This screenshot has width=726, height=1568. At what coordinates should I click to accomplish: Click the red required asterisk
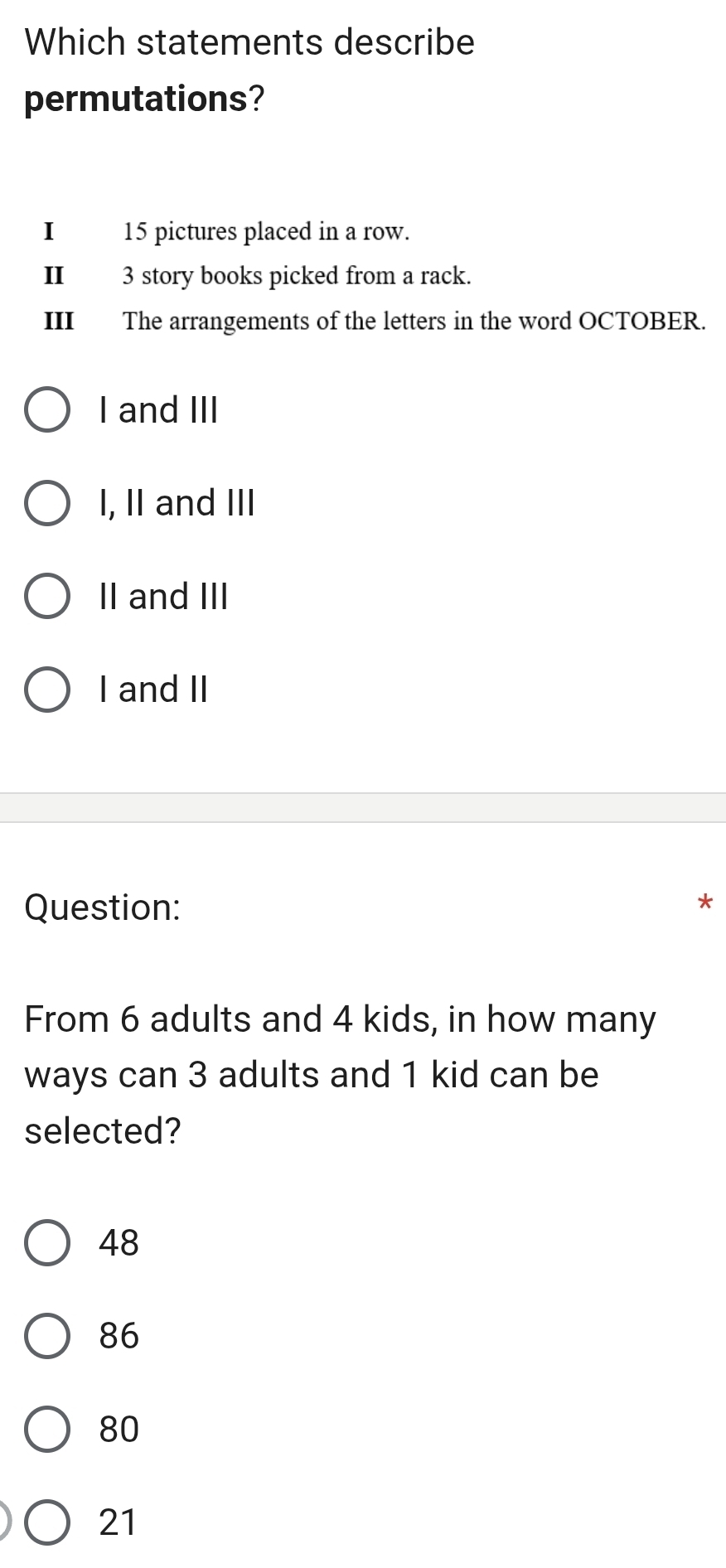coord(704,903)
